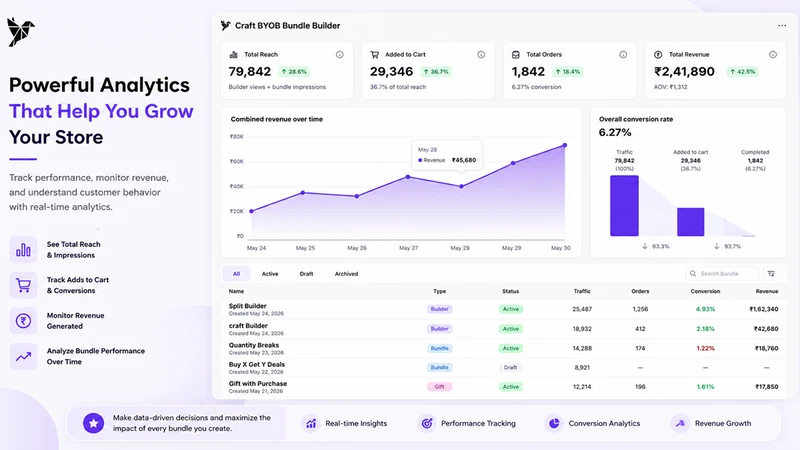800x450 pixels.
Task: Click the Monitor Revenue Generated rupee icon
Action: [23, 320]
